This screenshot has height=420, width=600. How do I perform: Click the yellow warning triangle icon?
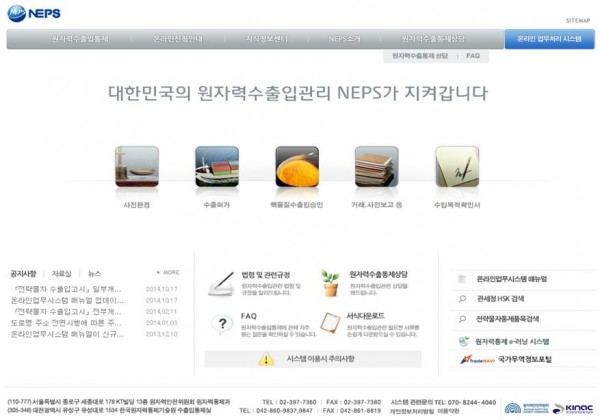pos(266,359)
